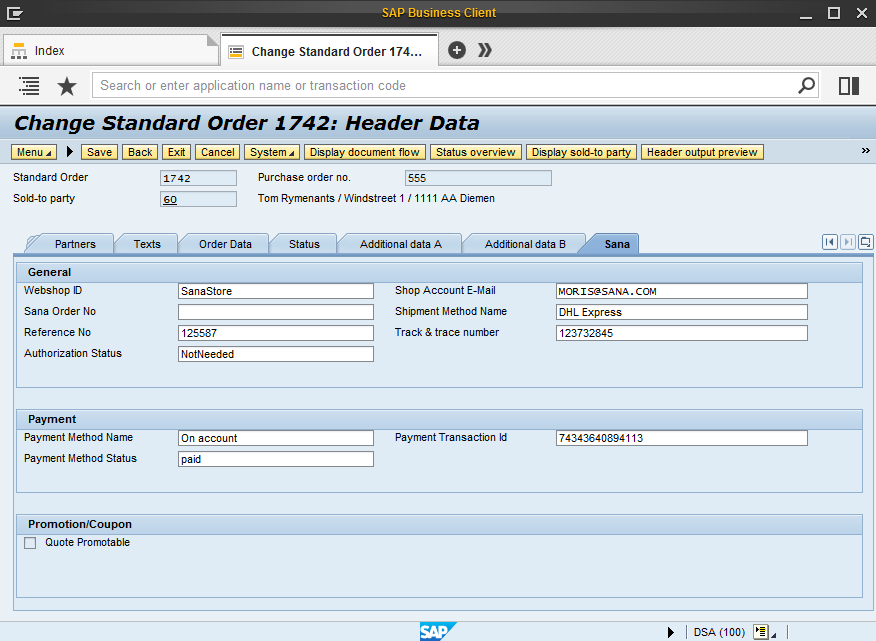Toggle the Quote Promotable checkbox
The height and width of the screenshot is (641, 876).
(29, 542)
